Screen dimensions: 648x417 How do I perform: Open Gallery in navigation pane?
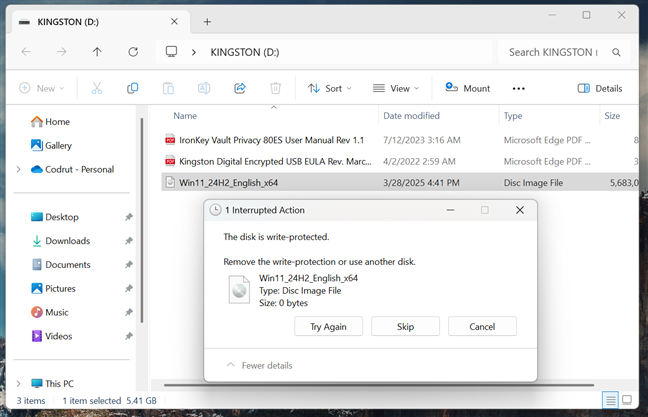51,145
